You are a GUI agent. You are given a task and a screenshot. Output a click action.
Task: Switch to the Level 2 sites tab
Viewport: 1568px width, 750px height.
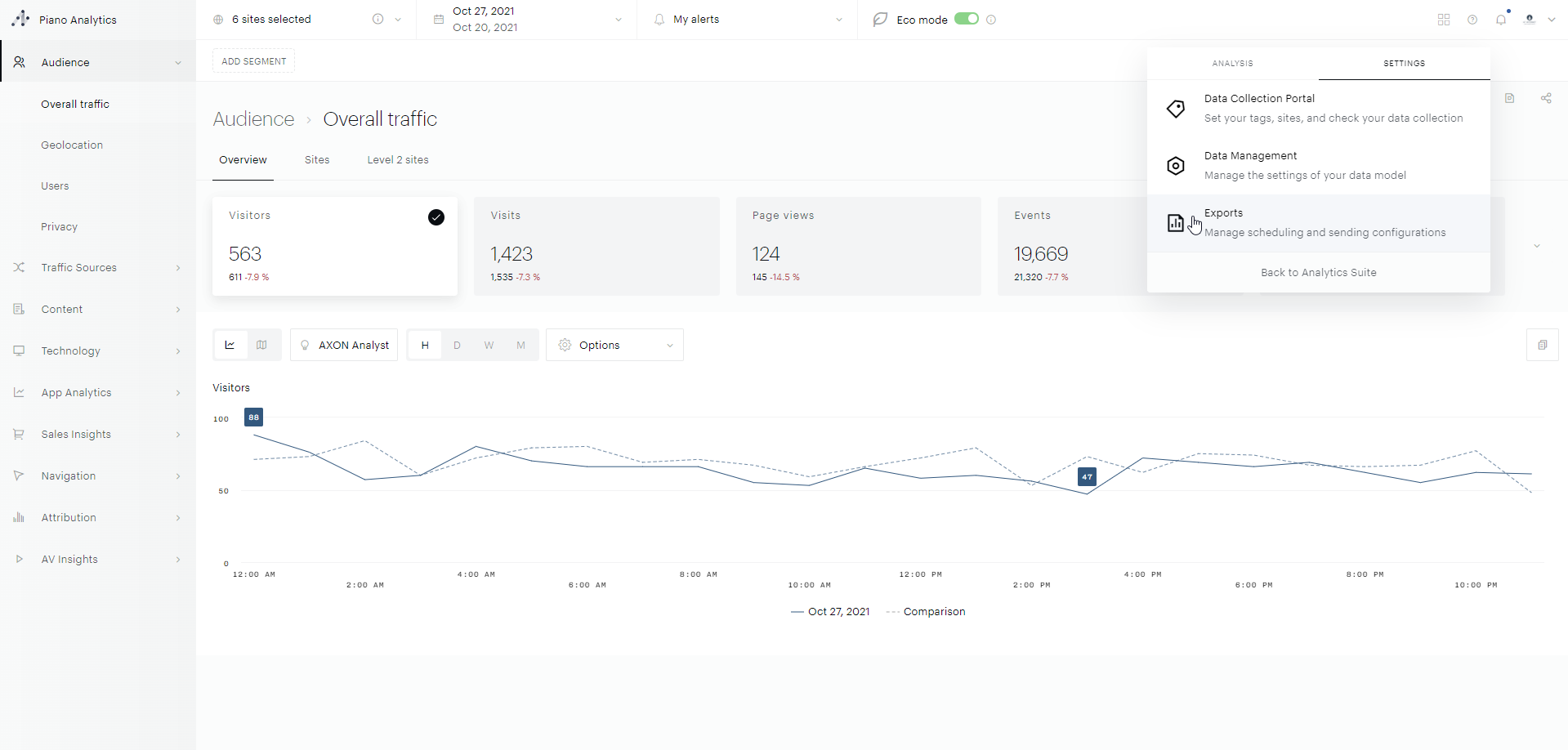[398, 160]
